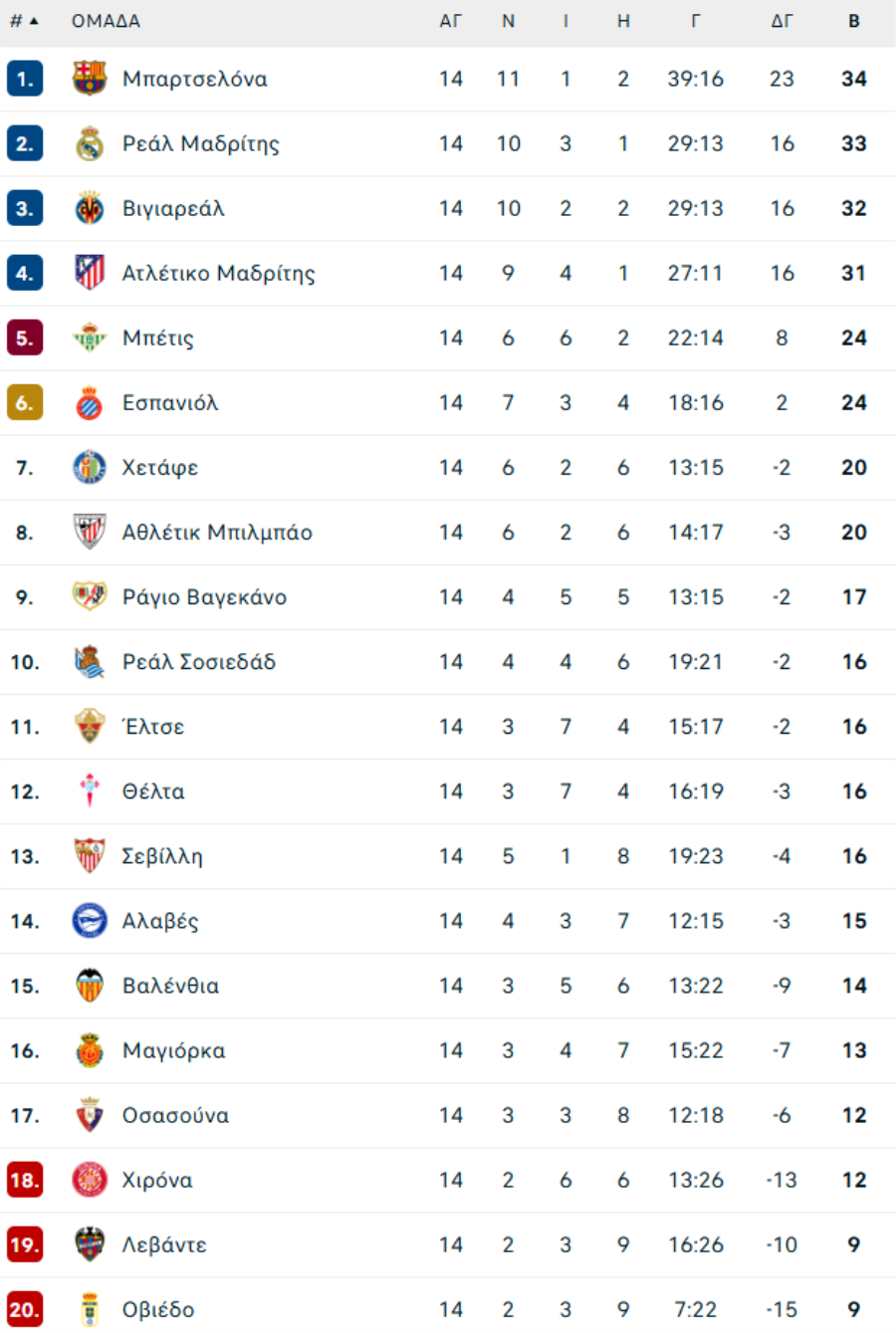
Task: Click the Celta Vigo crest icon
Action: point(90,791)
